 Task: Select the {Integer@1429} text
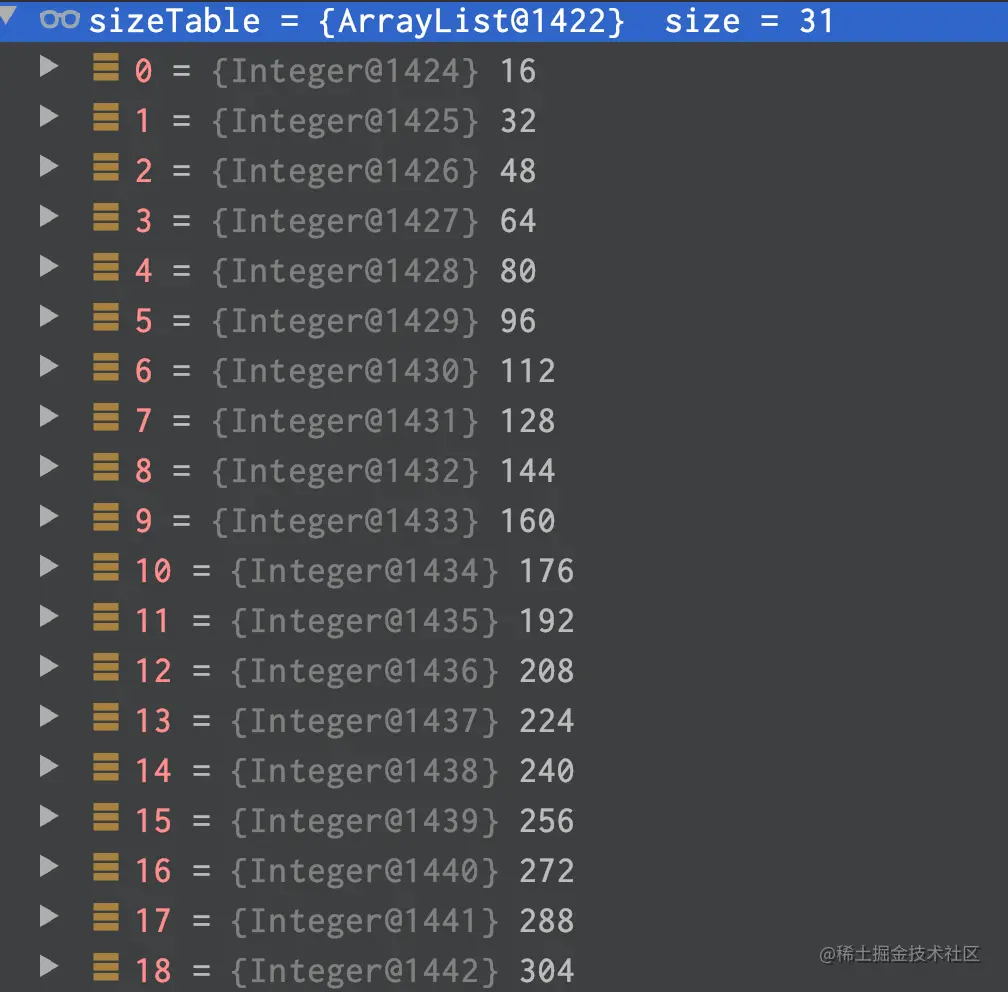(345, 321)
